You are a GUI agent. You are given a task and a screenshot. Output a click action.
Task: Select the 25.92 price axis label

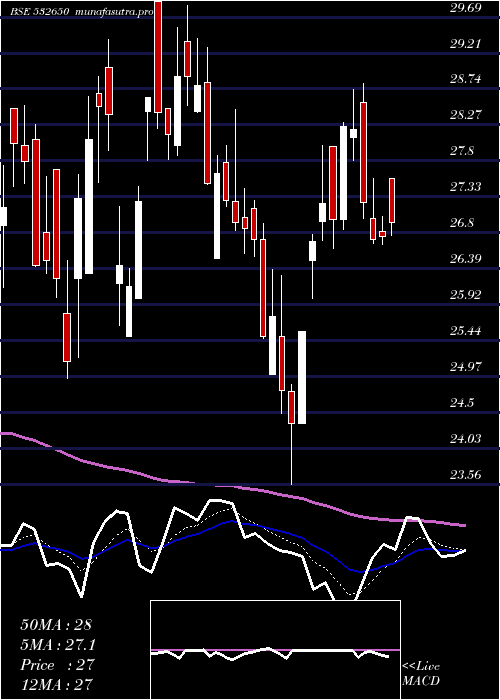pos(466,295)
